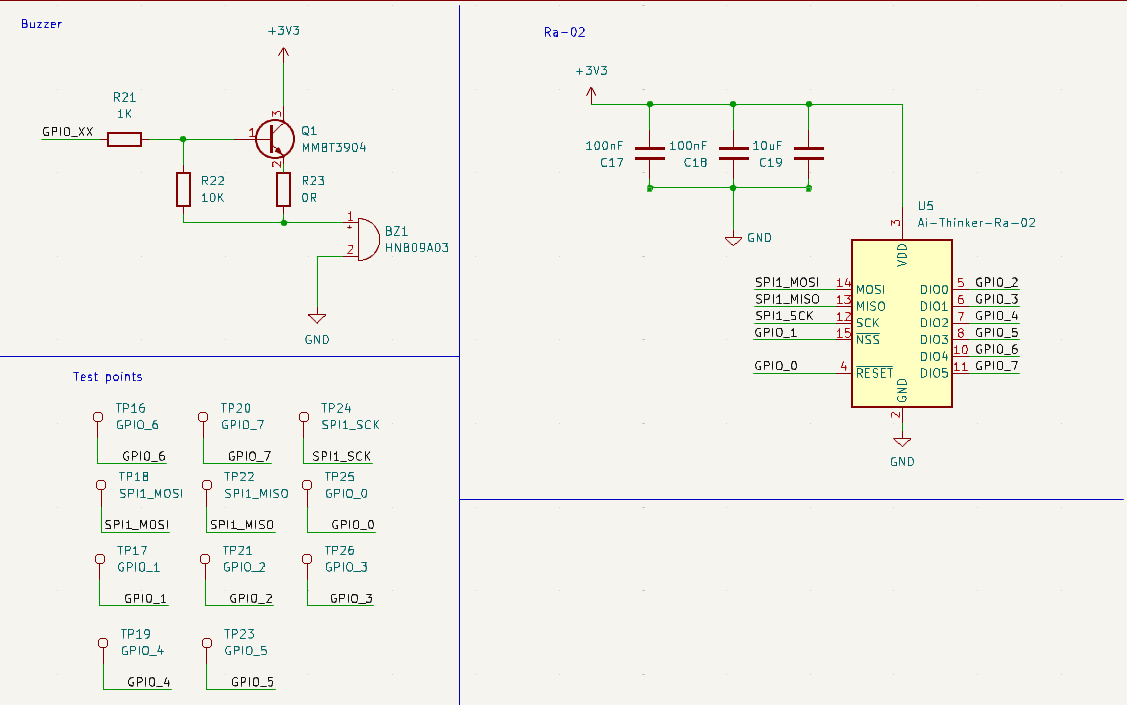Select the R21 1K resistor symbol
1127x705 pixels.
124,139
